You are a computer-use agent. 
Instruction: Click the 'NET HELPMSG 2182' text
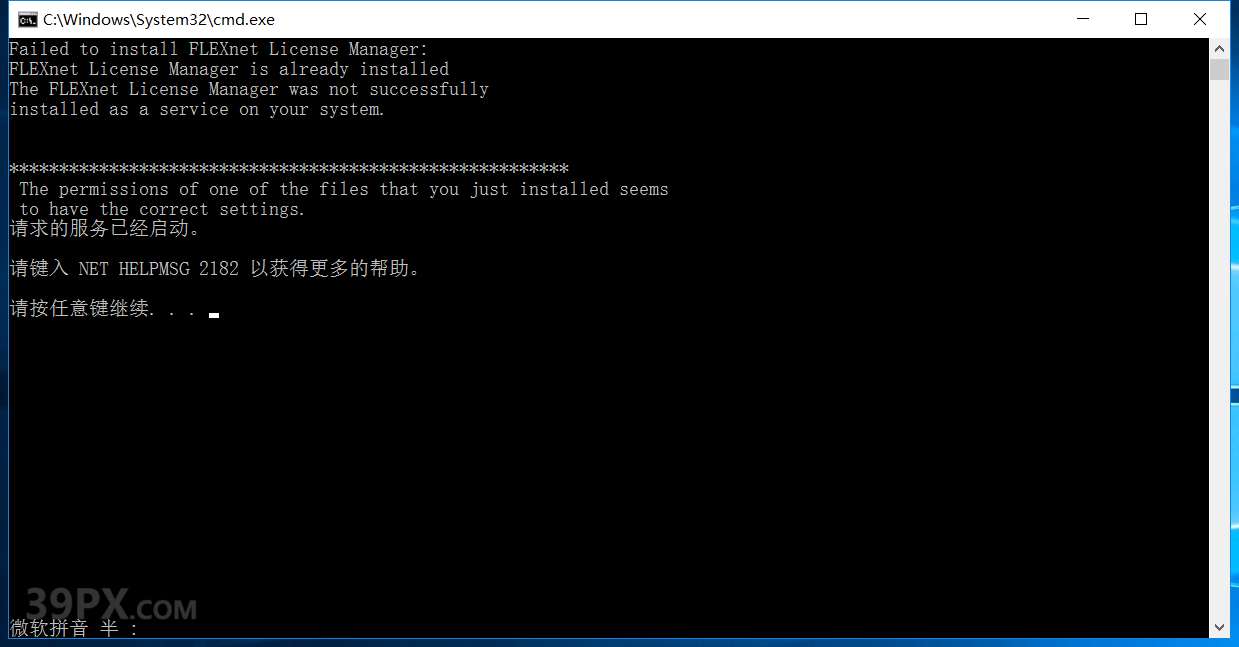pos(159,268)
